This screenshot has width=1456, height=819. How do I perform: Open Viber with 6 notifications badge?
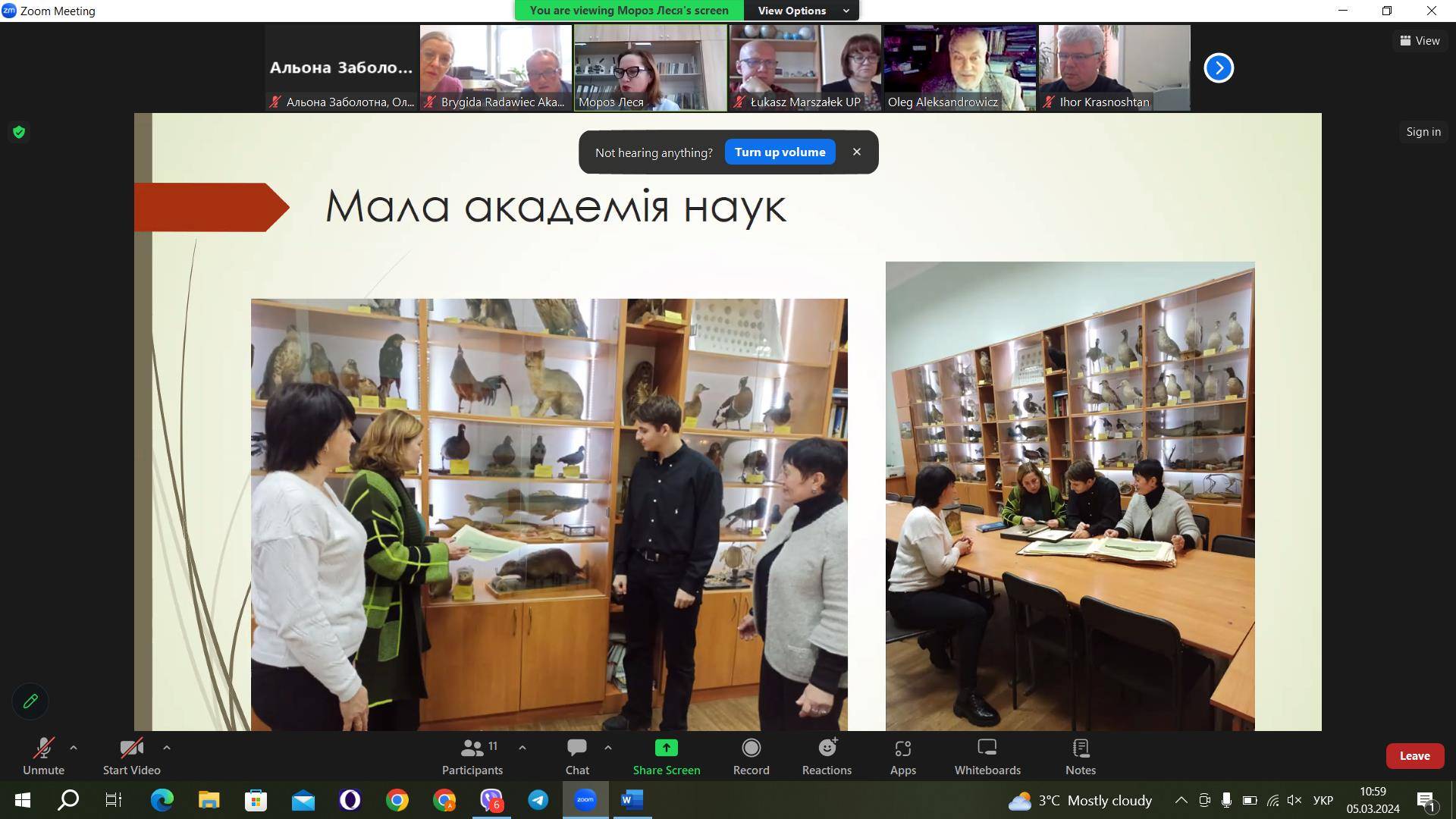491,800
